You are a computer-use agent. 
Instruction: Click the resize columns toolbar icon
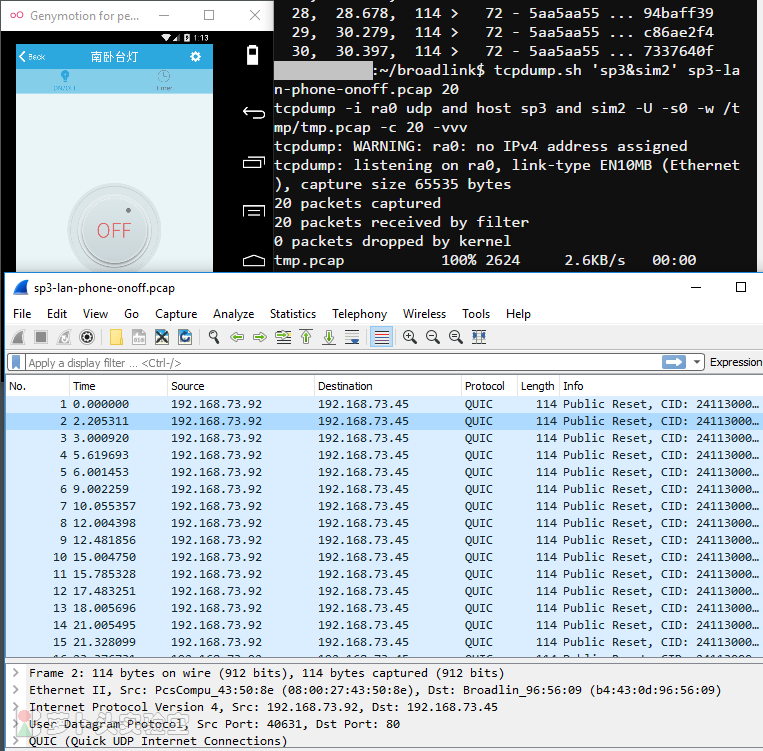pyautogui.click(x=479, y=337)
